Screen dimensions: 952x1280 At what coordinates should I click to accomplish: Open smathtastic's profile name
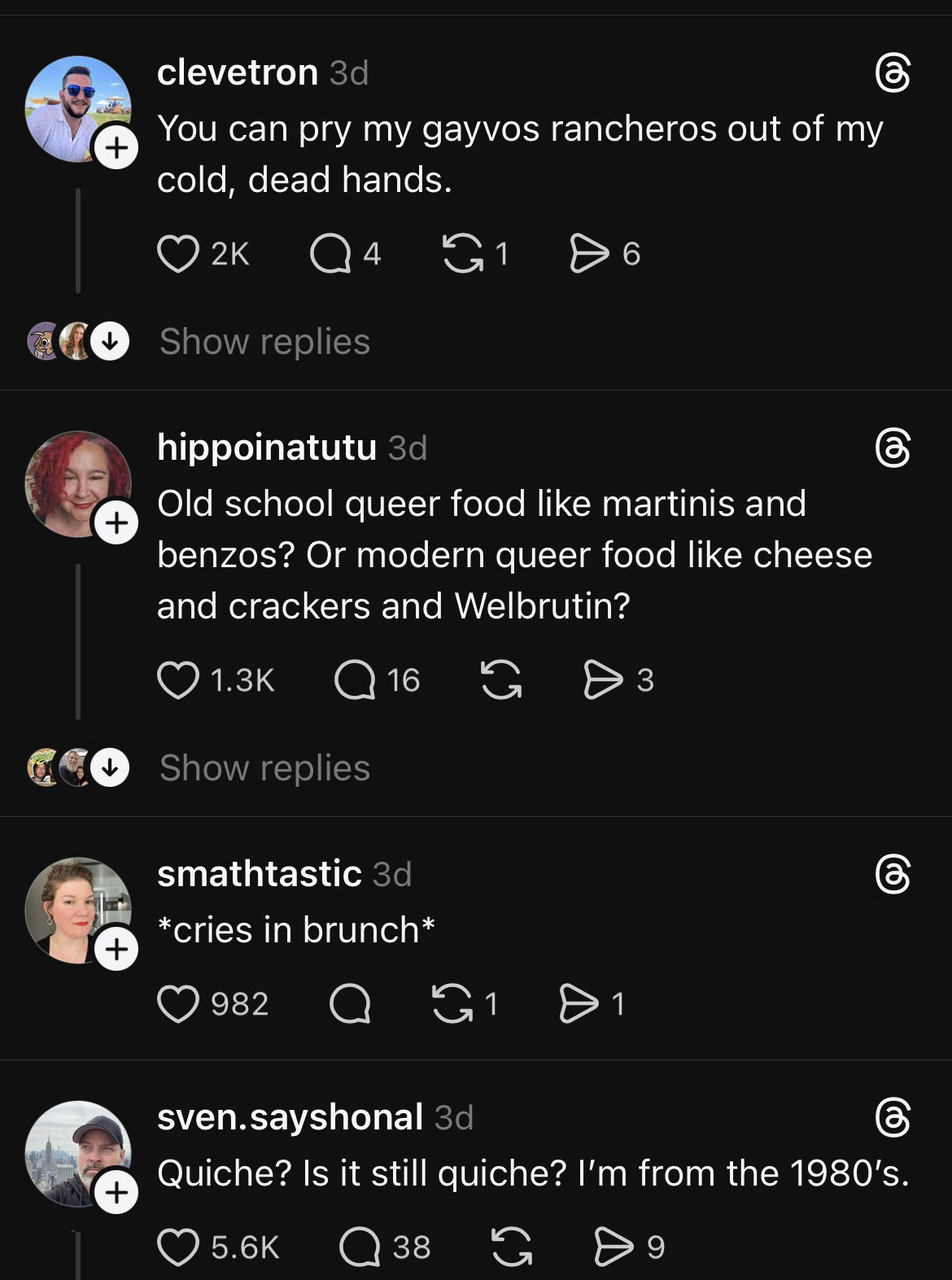pos(259,874)
